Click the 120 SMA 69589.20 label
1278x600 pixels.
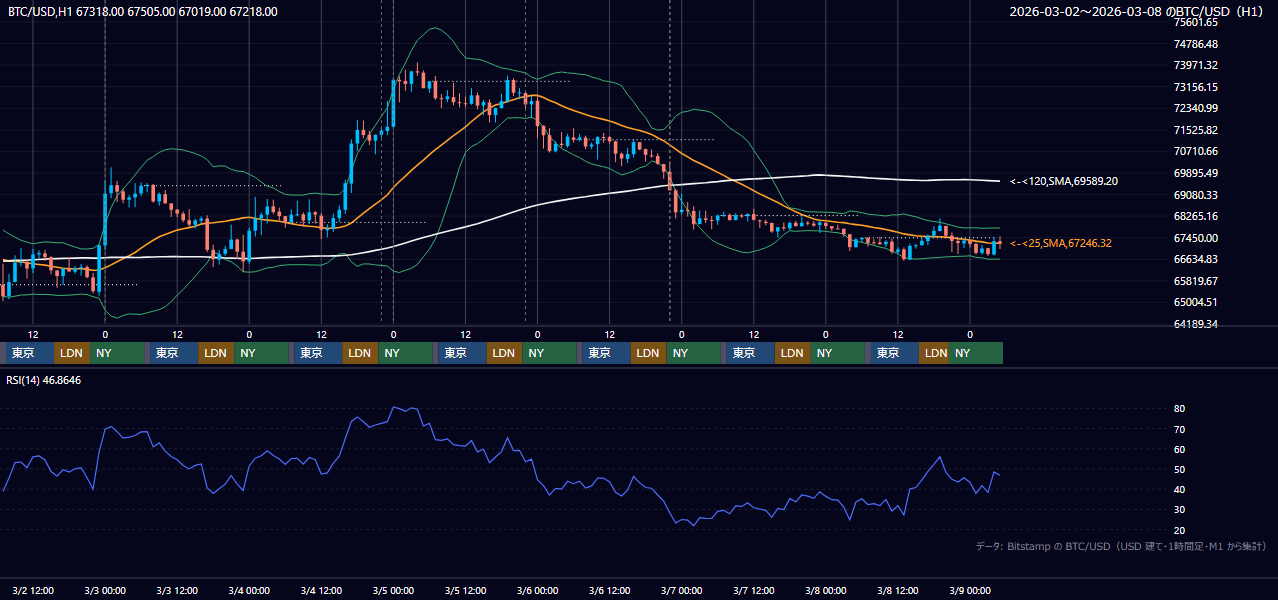pyautogui.click(x=1063, y=181)
